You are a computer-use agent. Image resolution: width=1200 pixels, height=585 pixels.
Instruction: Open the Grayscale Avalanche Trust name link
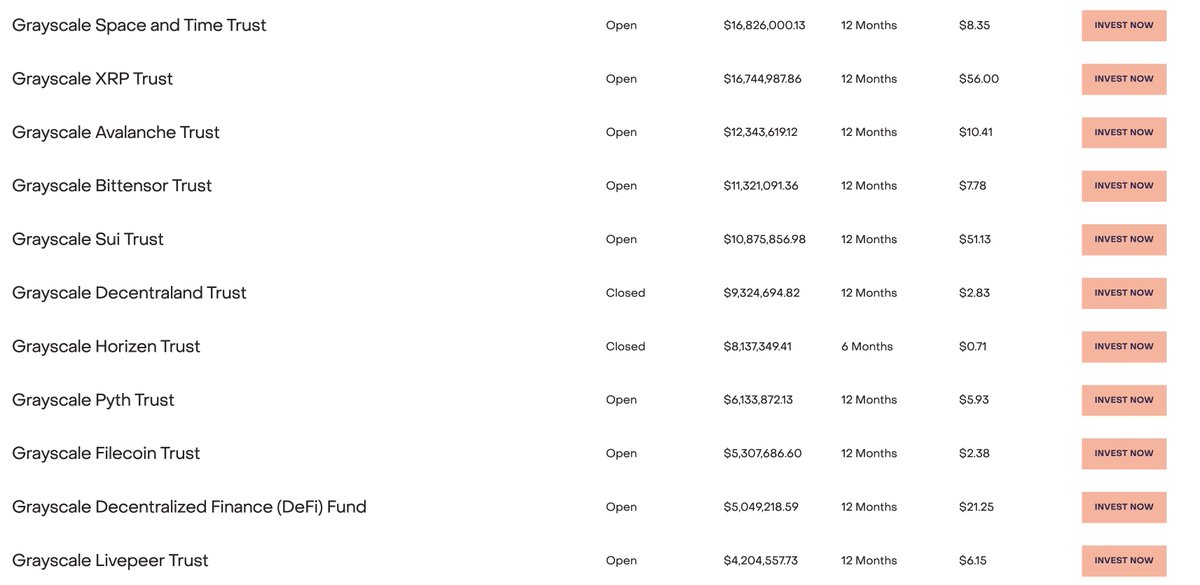click(x=116, y=132)
